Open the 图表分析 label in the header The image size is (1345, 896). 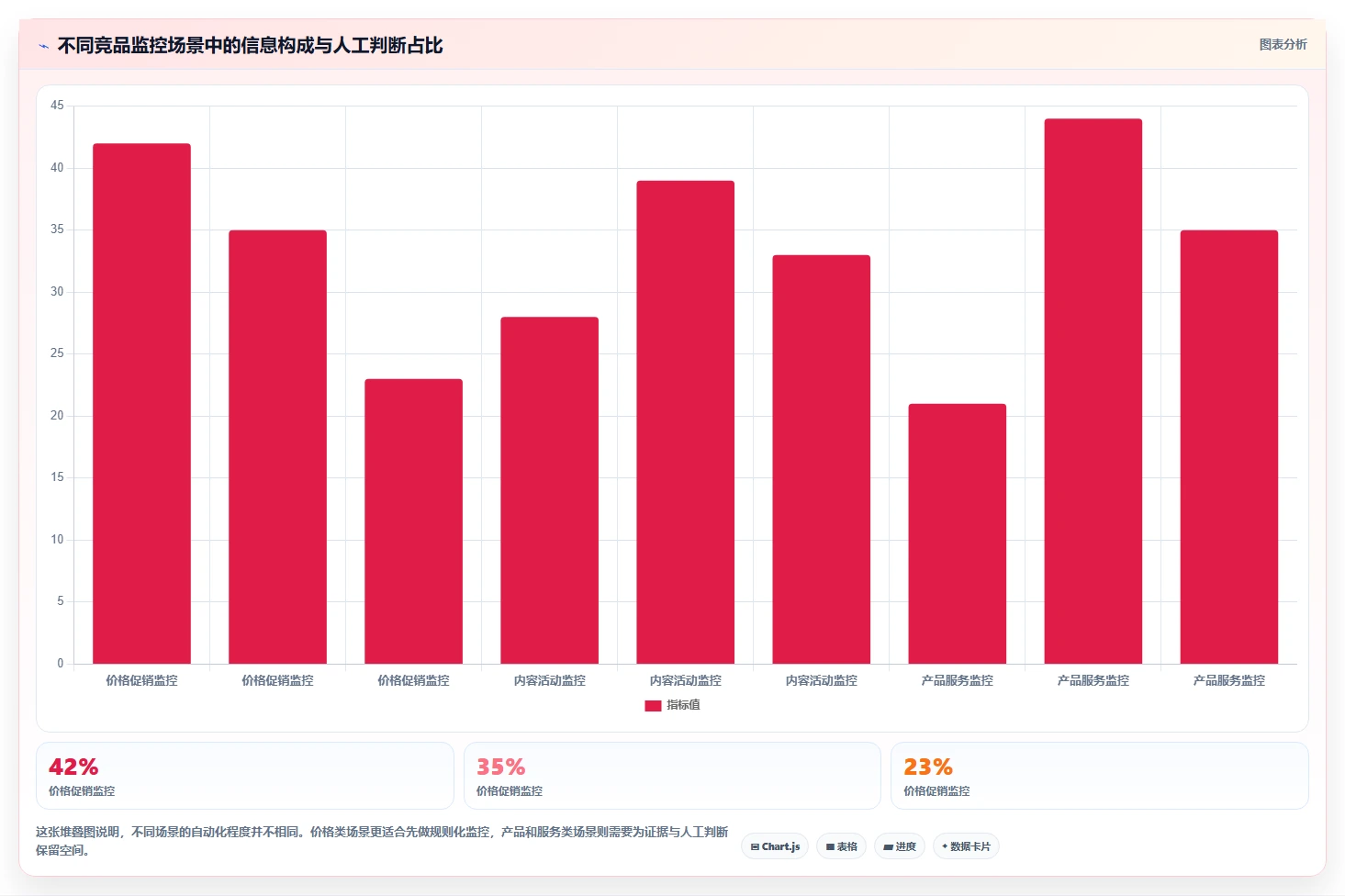coord(1283,44)
